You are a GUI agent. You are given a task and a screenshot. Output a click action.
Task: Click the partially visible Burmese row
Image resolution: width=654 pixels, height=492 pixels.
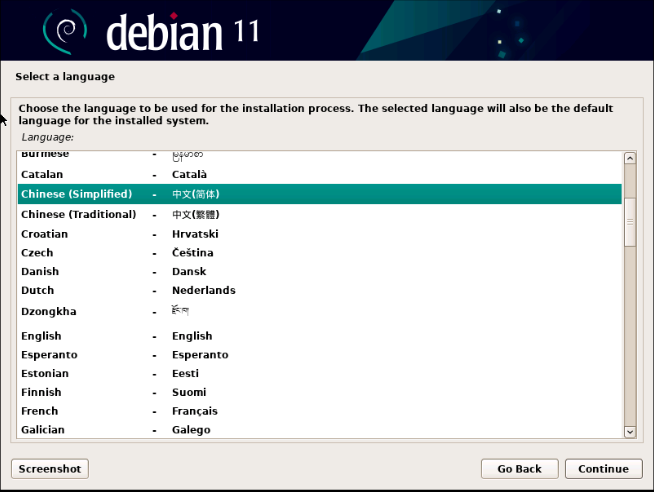point(319,157)
